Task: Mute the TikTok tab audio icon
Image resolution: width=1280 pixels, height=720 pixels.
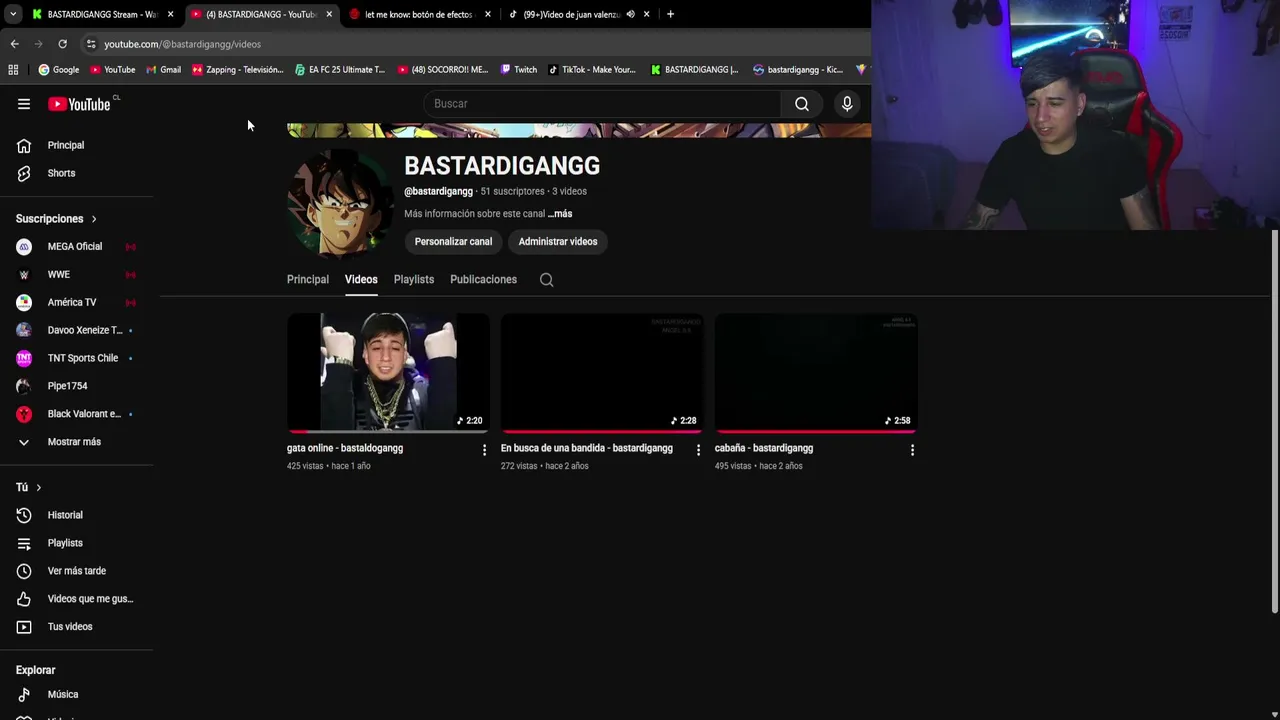Action: pos(630,14)
